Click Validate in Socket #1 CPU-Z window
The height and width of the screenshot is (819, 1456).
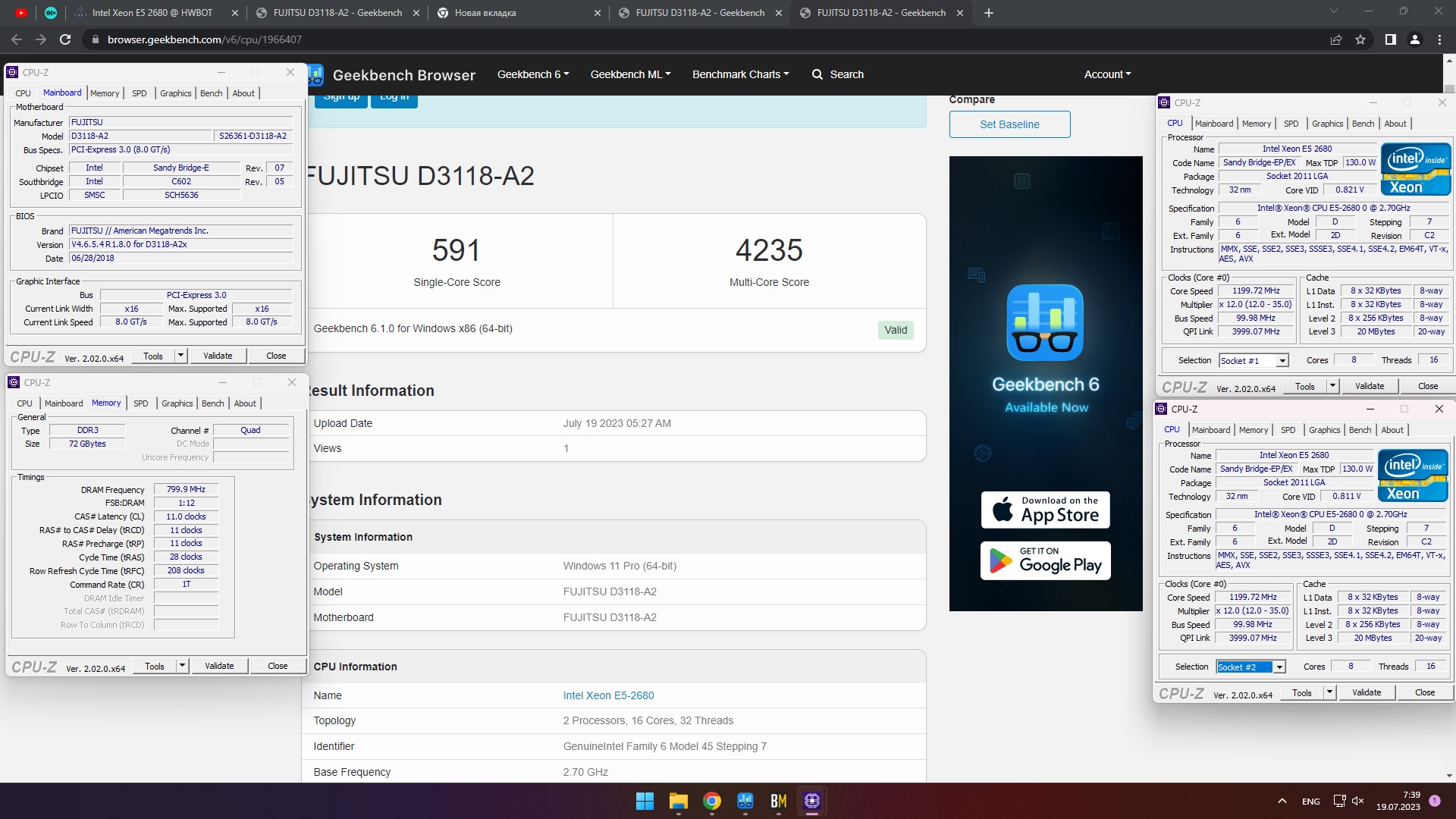tap(1370, 386)
